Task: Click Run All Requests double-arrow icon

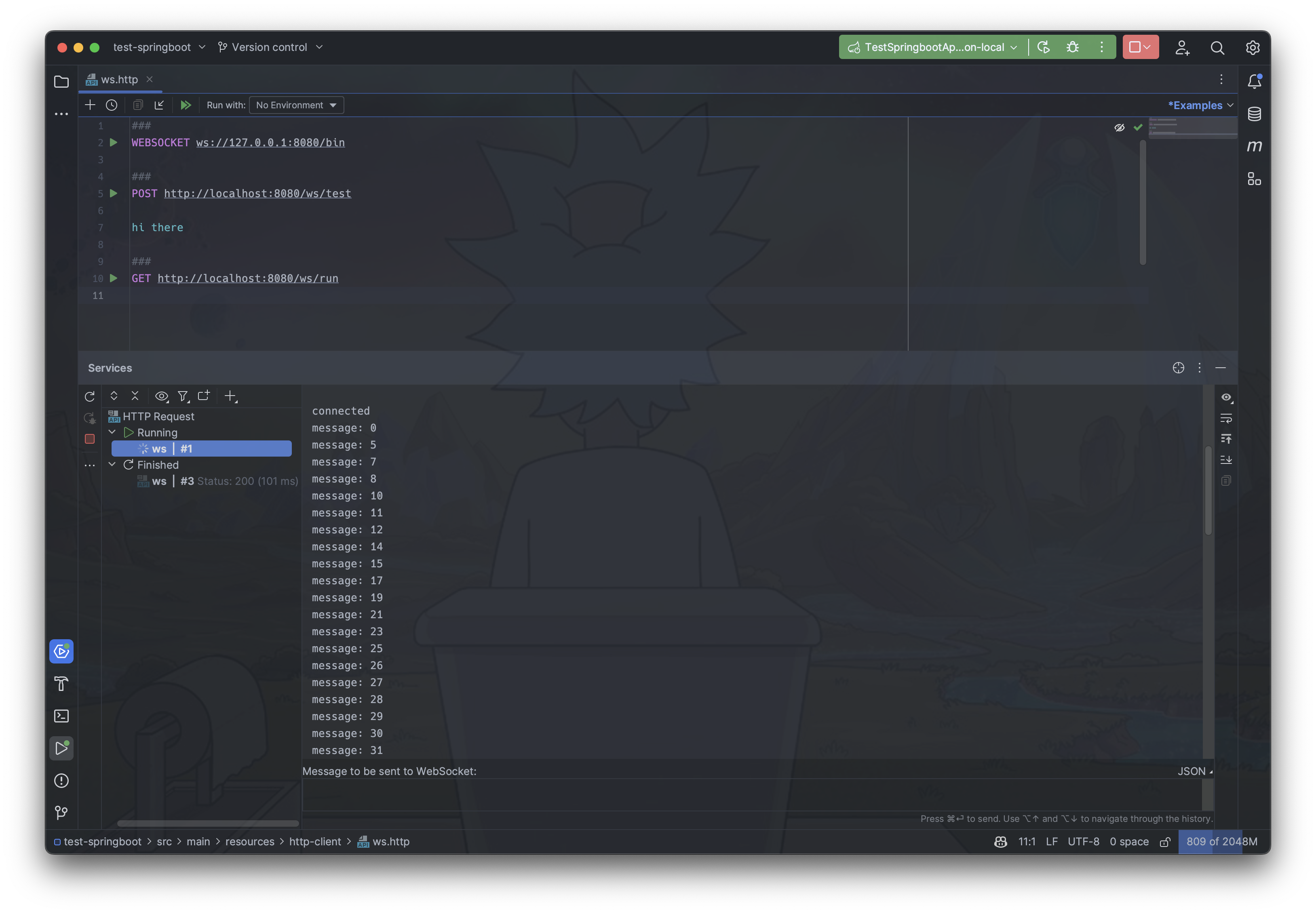Action: 186,105
